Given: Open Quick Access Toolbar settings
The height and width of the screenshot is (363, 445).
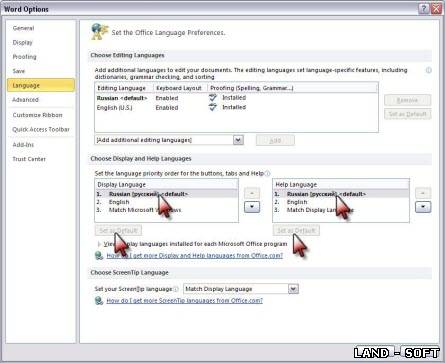Looking at the screenshot, I should coord(41,129).
